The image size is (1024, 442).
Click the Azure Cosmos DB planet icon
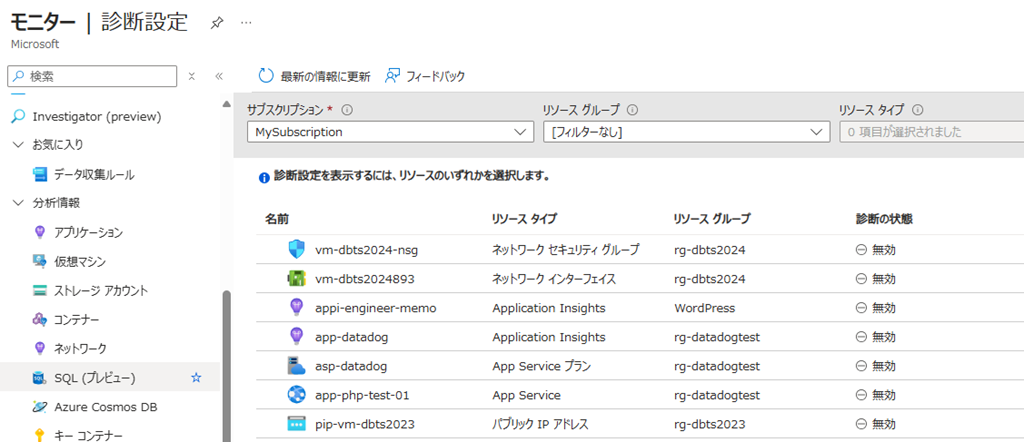click(40, 407)
